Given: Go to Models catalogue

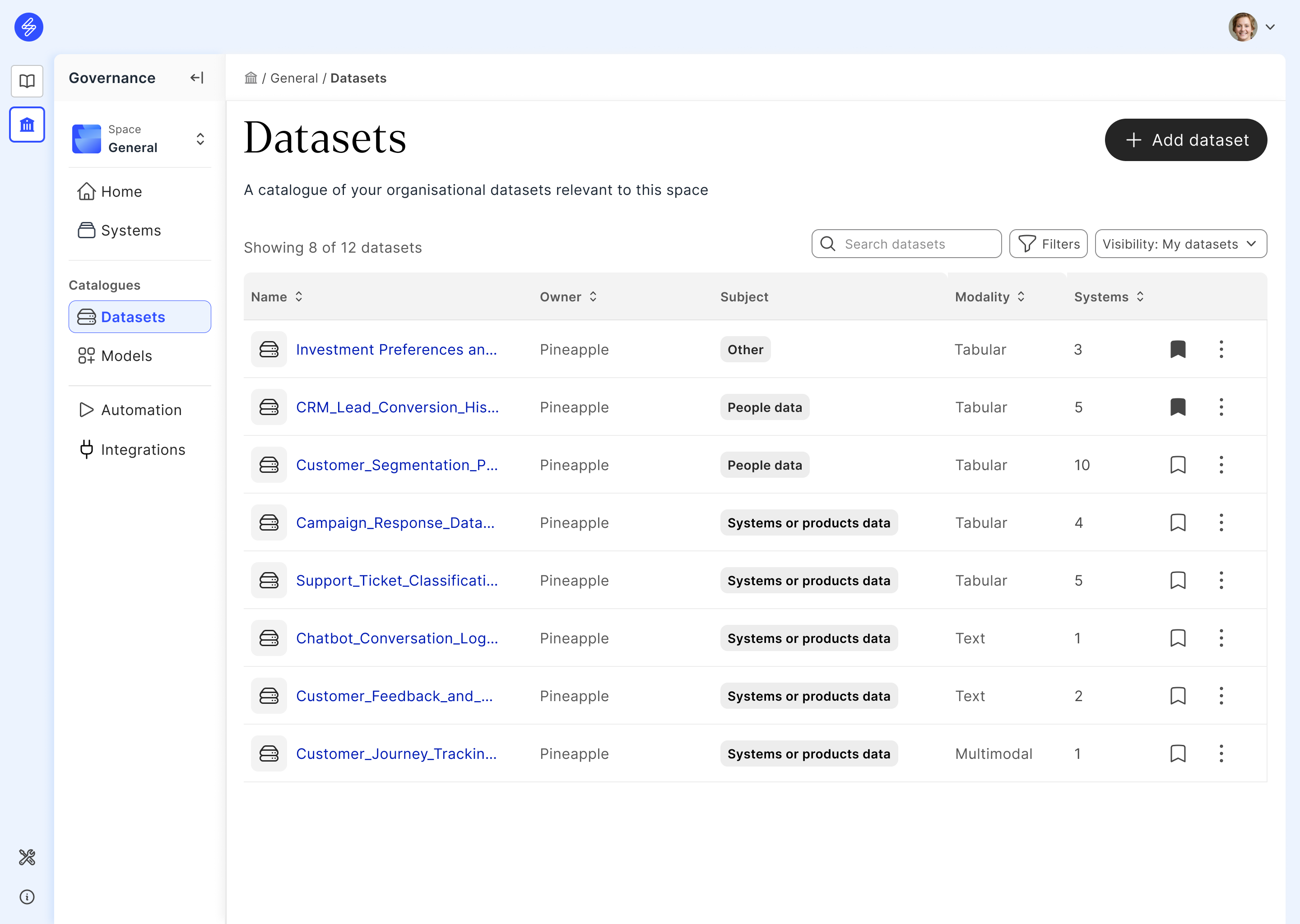Looking at the screenshot, I should (x=126, y=356).
